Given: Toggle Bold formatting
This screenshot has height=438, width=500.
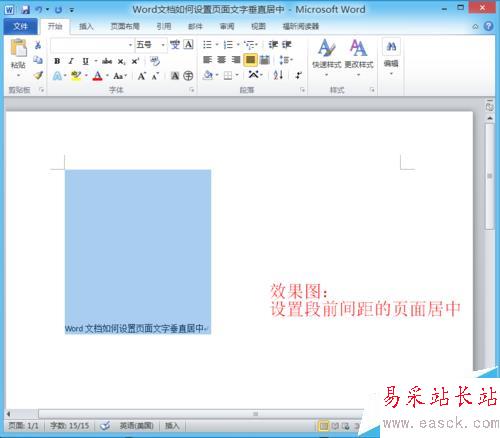Looking at the screenshot, I should coord(57,61).
